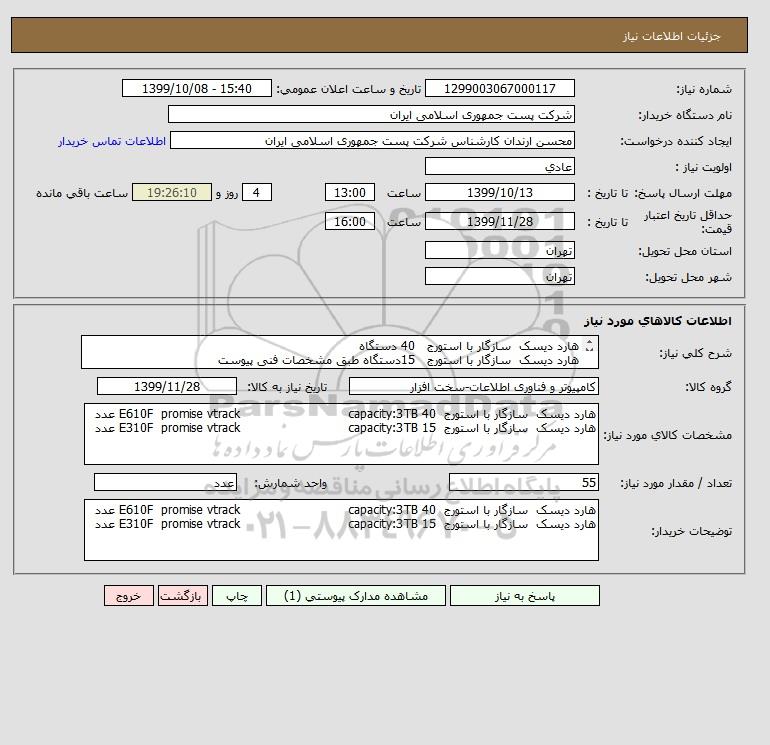Screen dimensions: 770x745
Task: Click the request creator field 'محسن ارندان'
Action: click(x=372, y=140)
